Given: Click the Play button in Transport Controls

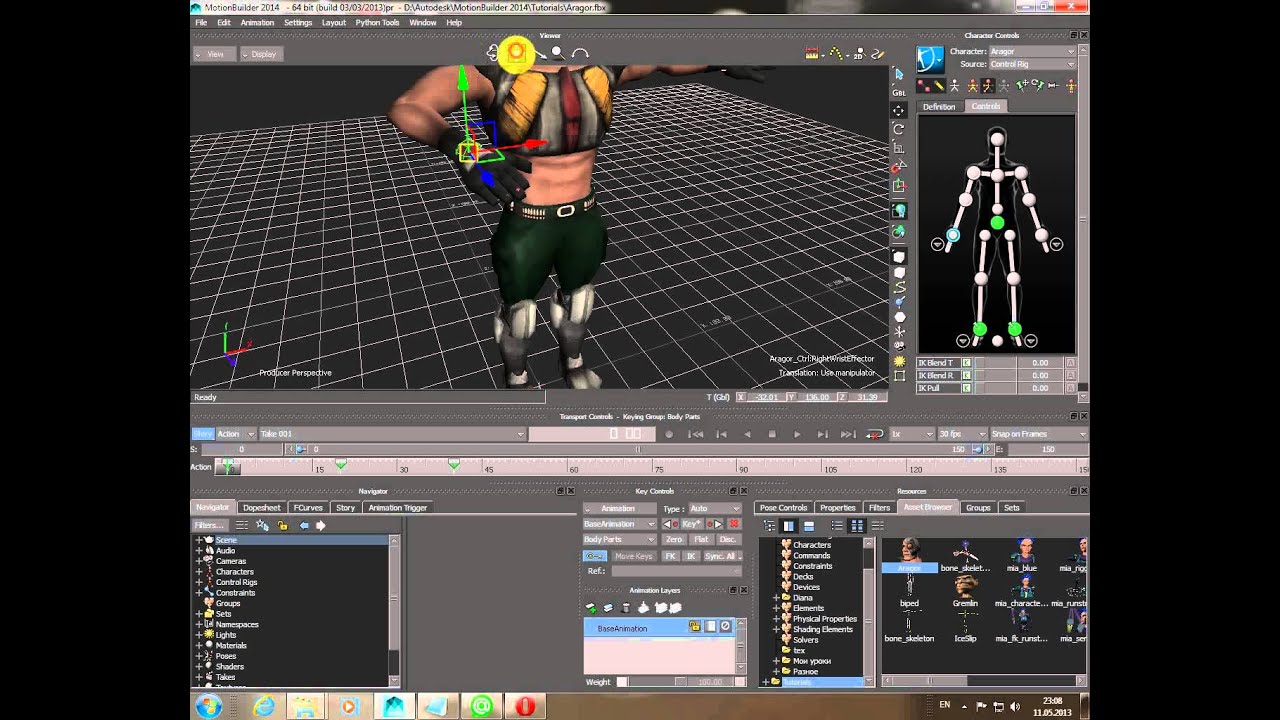Looking at the screenshot, I should point(797,434).
